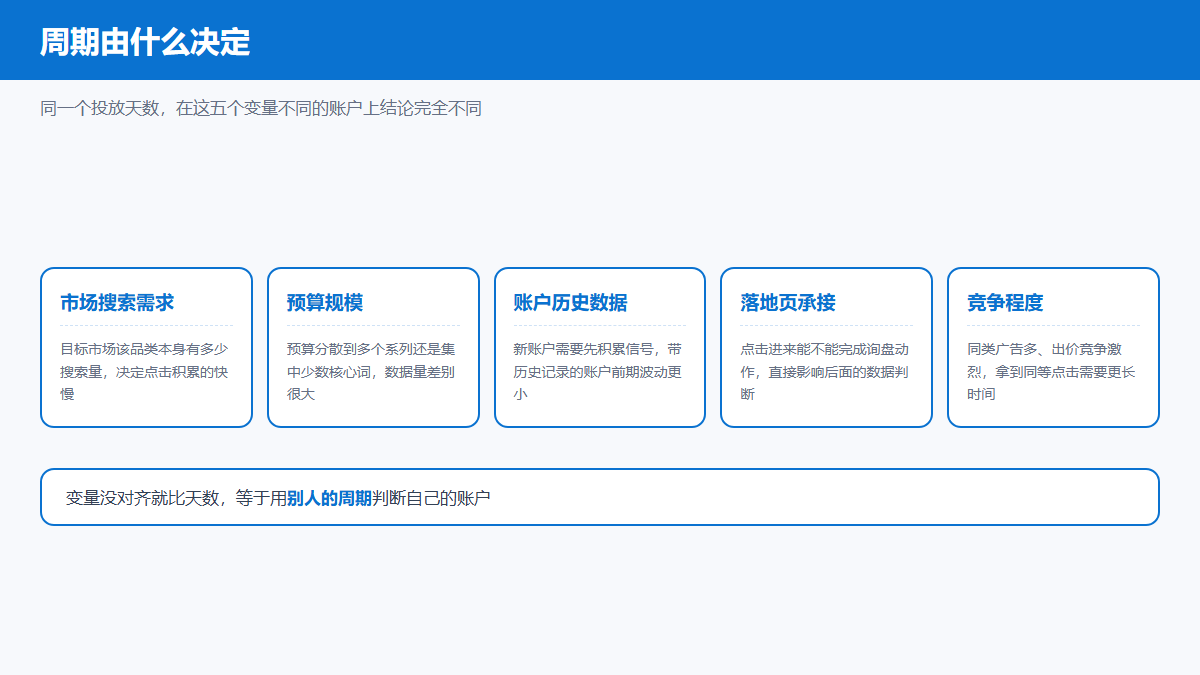
Task: Click the 市场搜索需求 card heading
Action: (x=117, y=303)
